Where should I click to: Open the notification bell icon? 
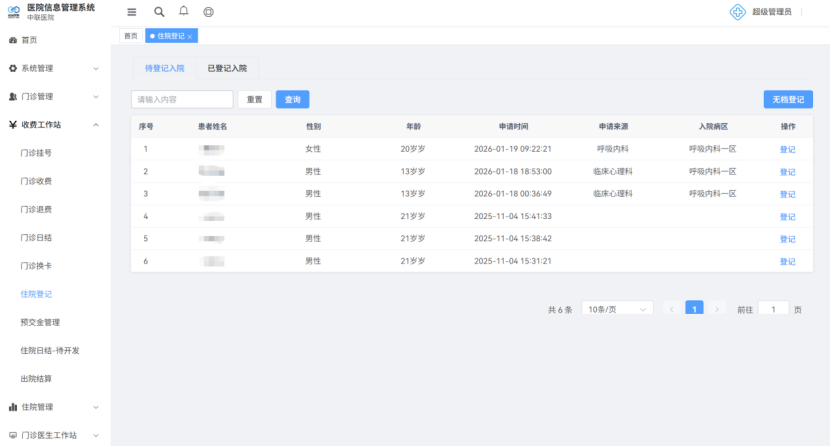coord(183,12)
